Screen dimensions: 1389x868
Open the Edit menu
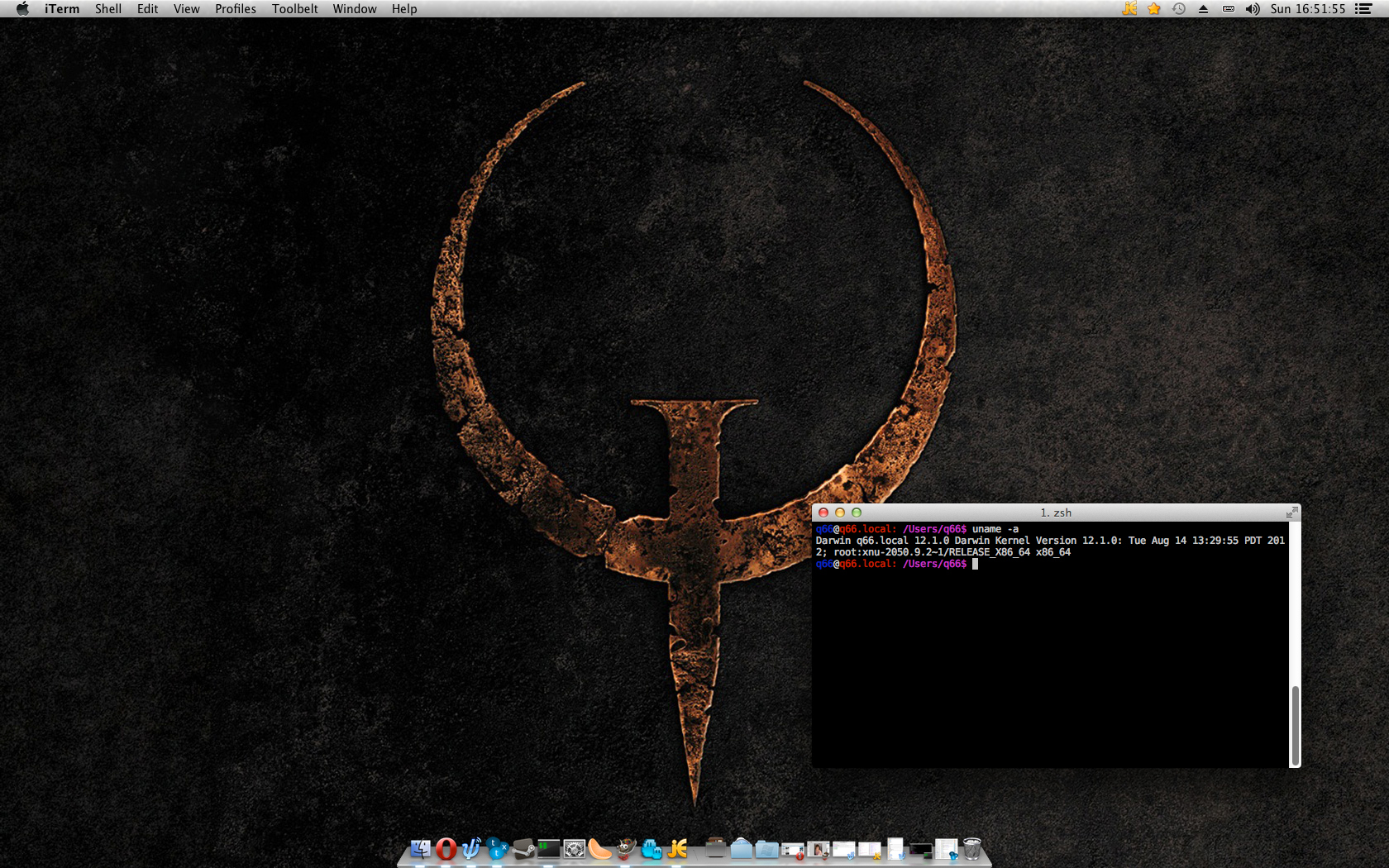148,8
